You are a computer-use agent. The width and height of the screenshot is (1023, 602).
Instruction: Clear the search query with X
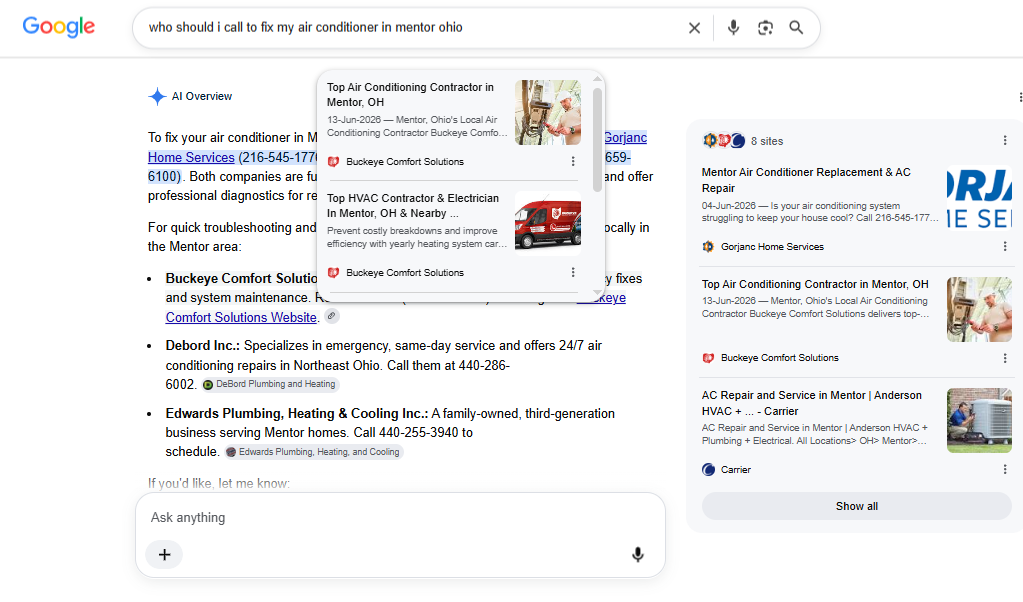[x=694, y=27]
